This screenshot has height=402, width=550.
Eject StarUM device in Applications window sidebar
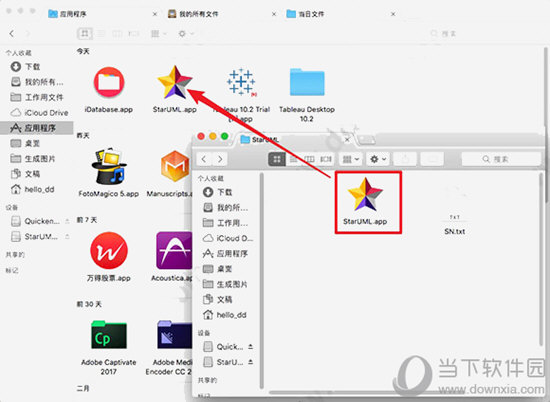pos(67,237)
